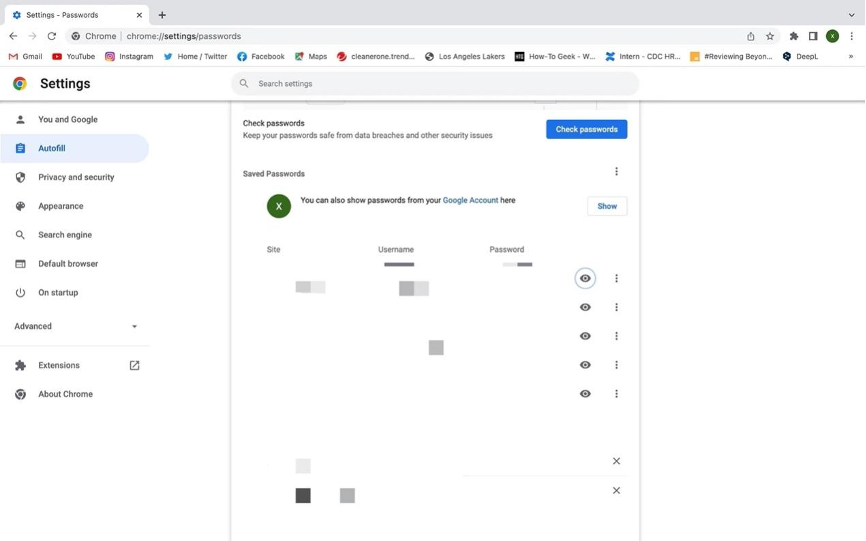The image size is (866, 541).
Task: Show the third saved password using eye icon
Action: click(x=585, y=336)
